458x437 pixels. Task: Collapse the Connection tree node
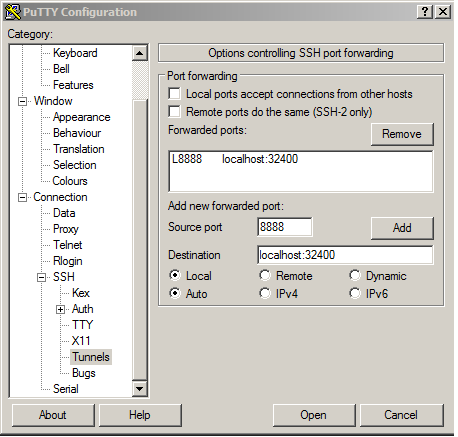pos(22,197)
